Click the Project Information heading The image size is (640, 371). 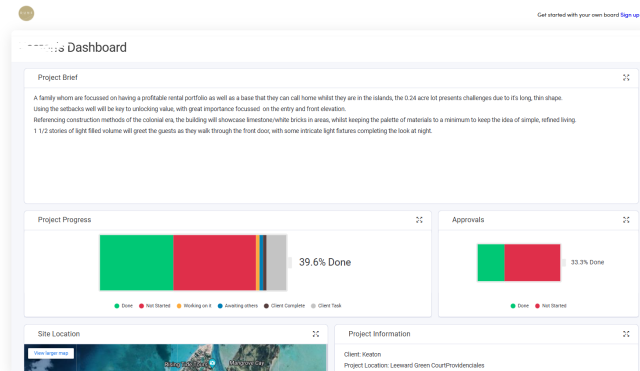(x=379, y=334)
